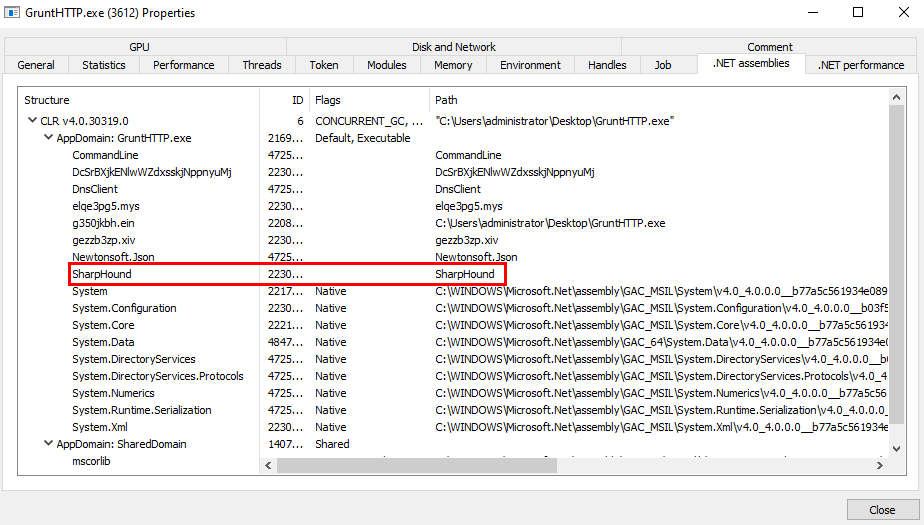Maximize the Properties window
Screen dimensions: 924x525
click(857, 13)
